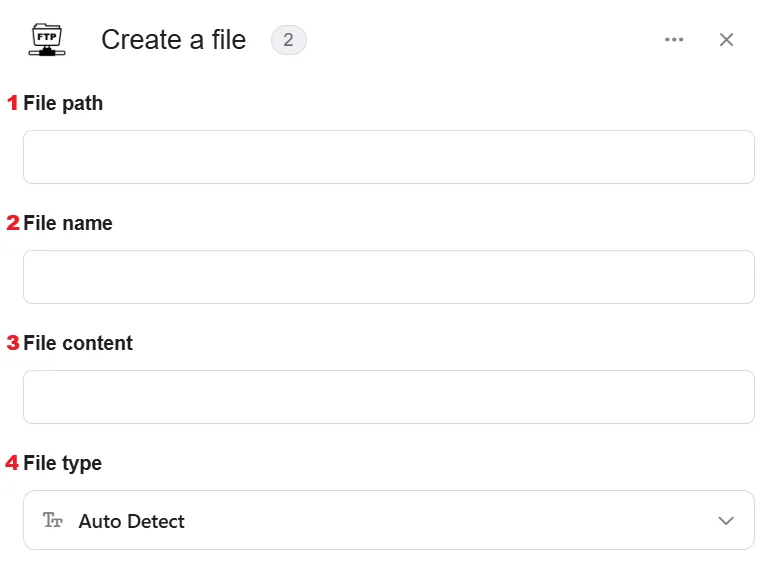Open the Auto Detect dropdown

[x=389, y=520]
